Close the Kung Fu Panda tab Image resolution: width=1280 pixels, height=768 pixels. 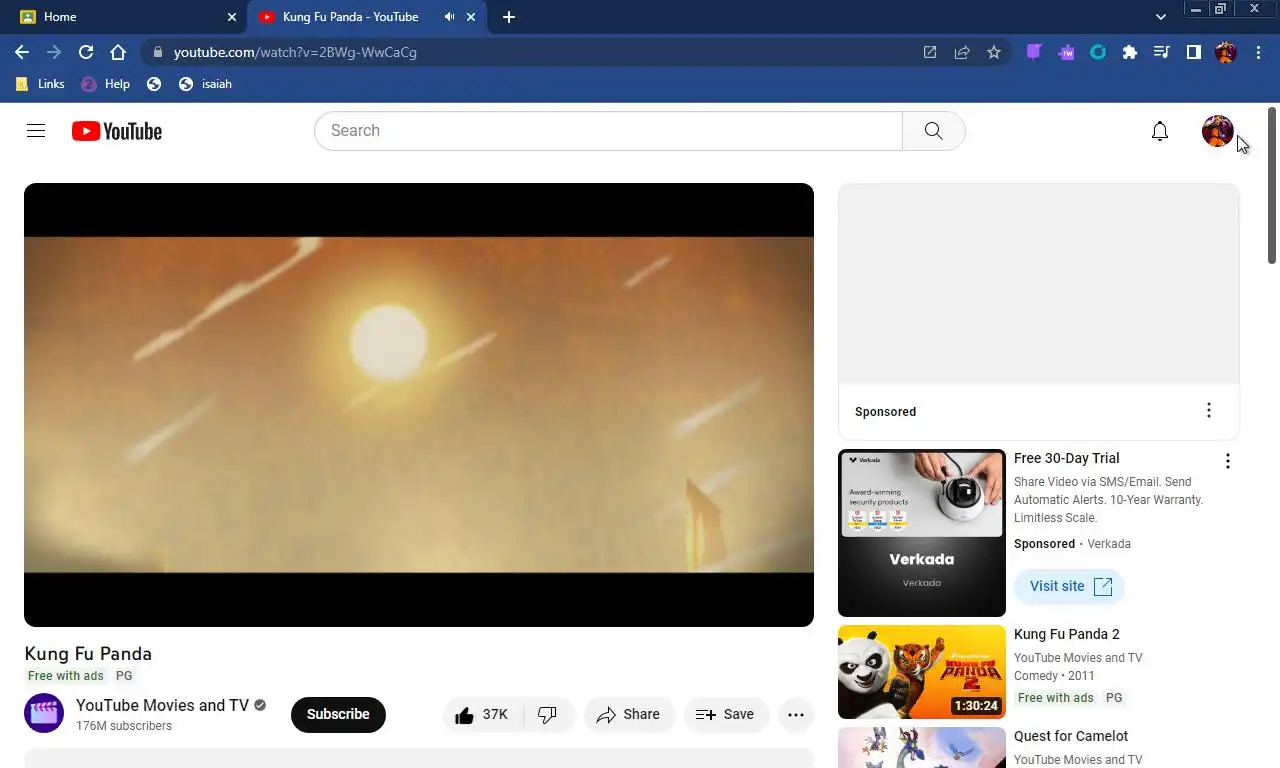coord(471,17)
